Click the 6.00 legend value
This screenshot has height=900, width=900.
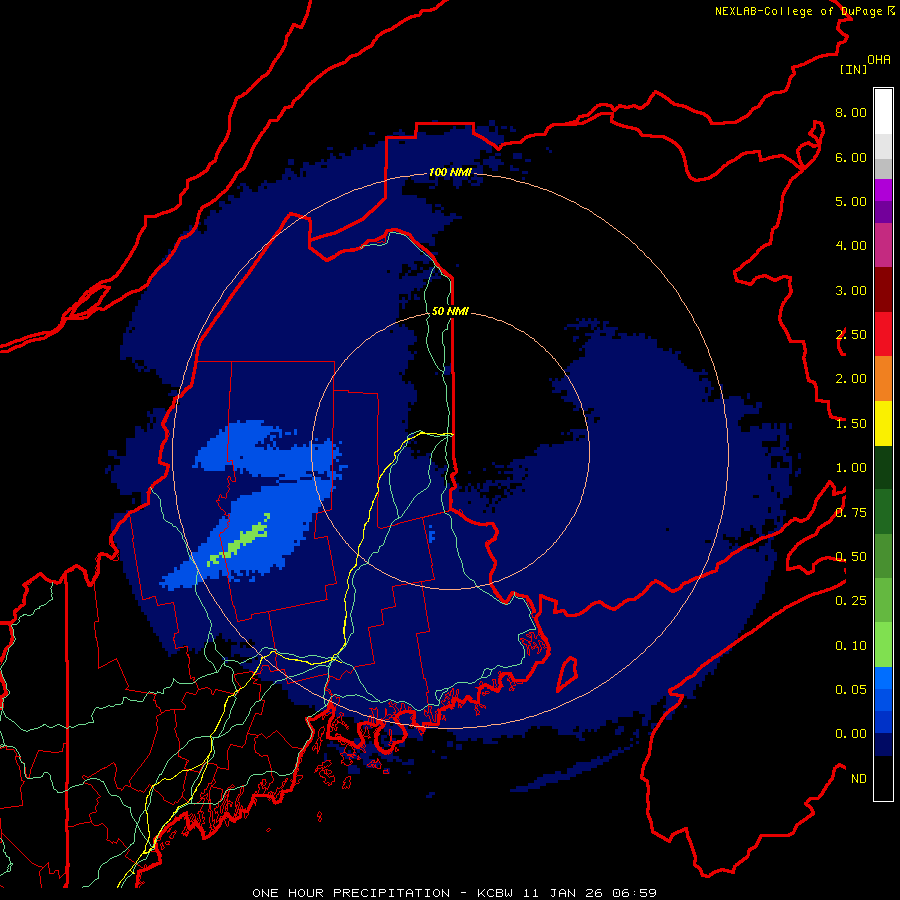(x=851, y=157)
